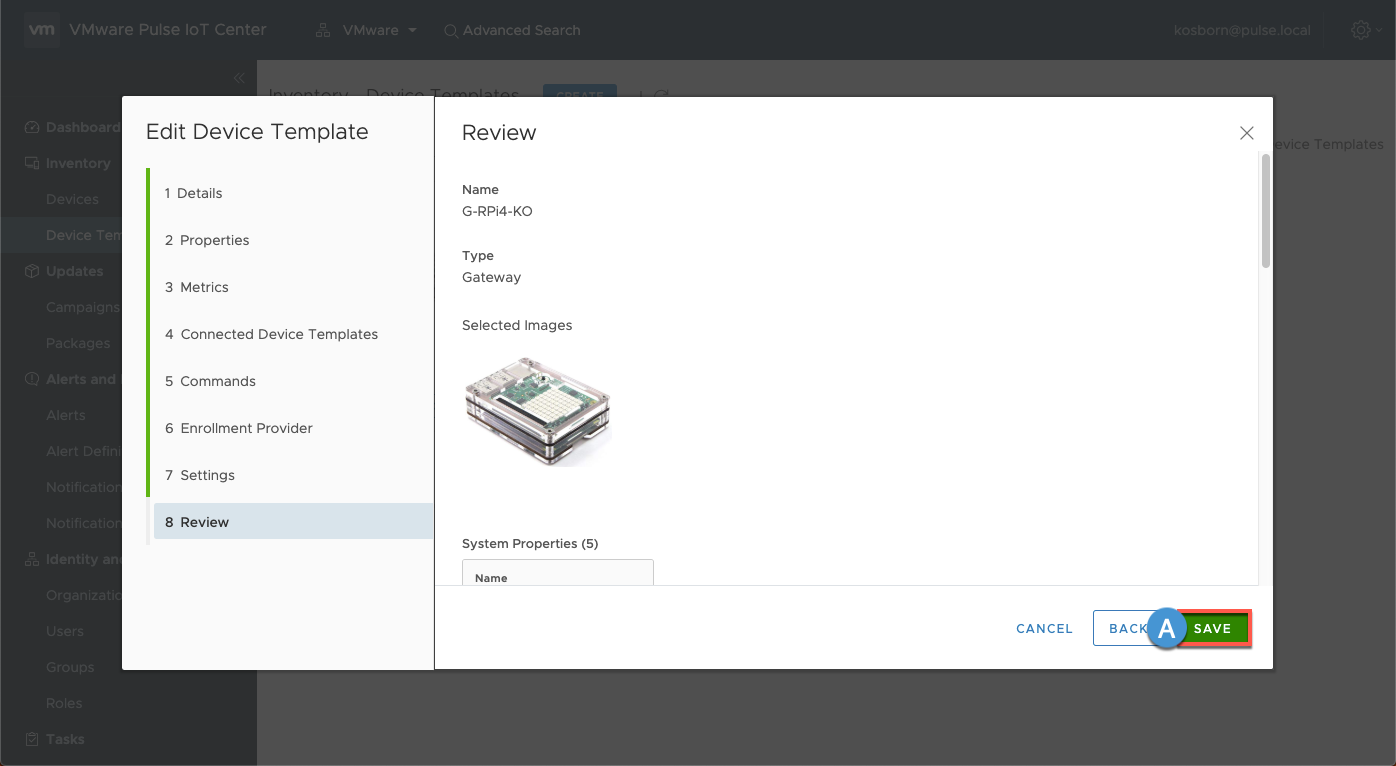
Task: Open Groups in the sidebar
Action: coord(70,667)
